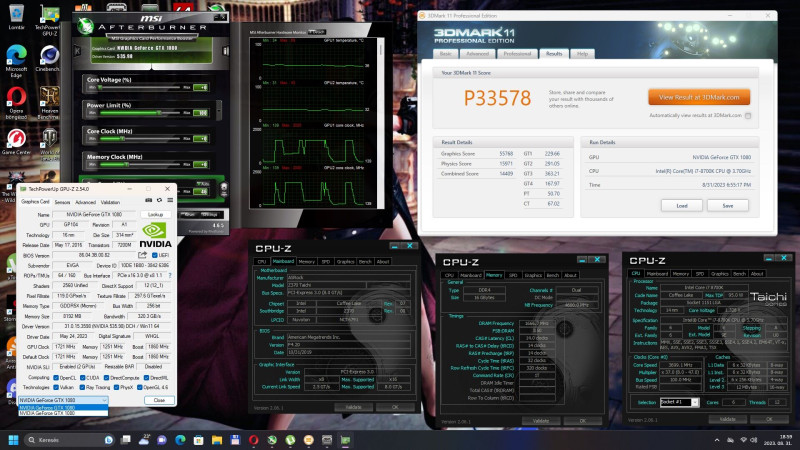800x450 pixels.
Task: Switch to GPU-Z Sensors tab
Action: (62, 202)
